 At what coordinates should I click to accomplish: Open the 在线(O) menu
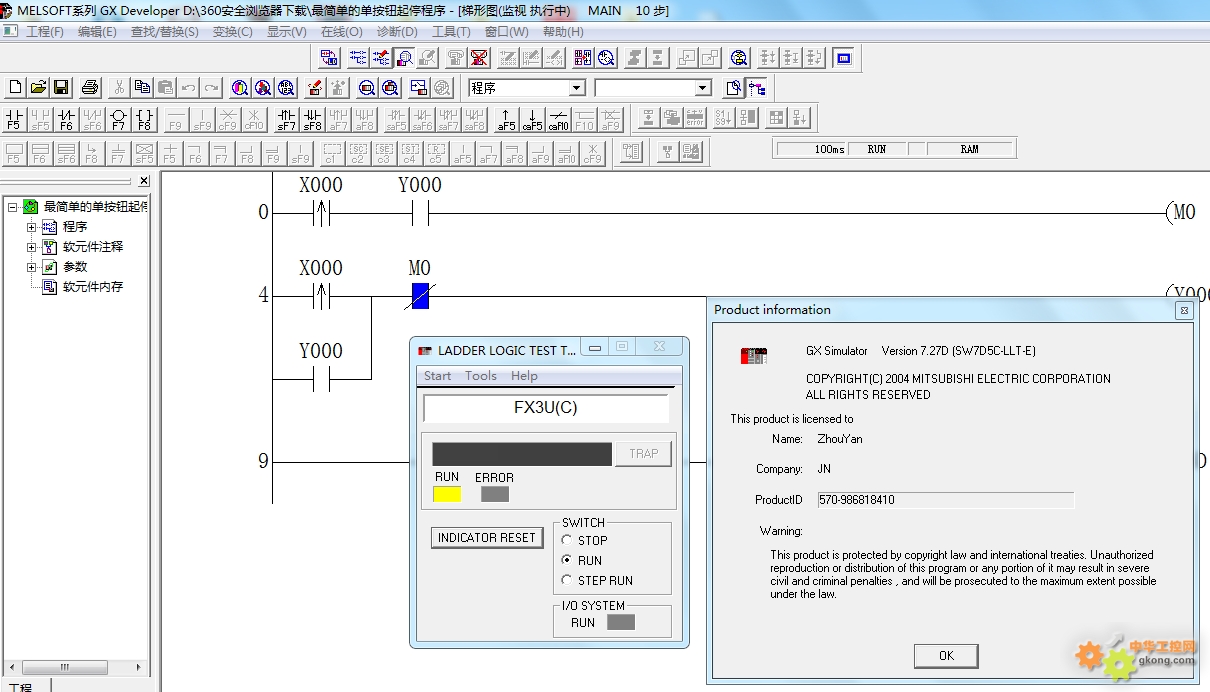point(341,32)
